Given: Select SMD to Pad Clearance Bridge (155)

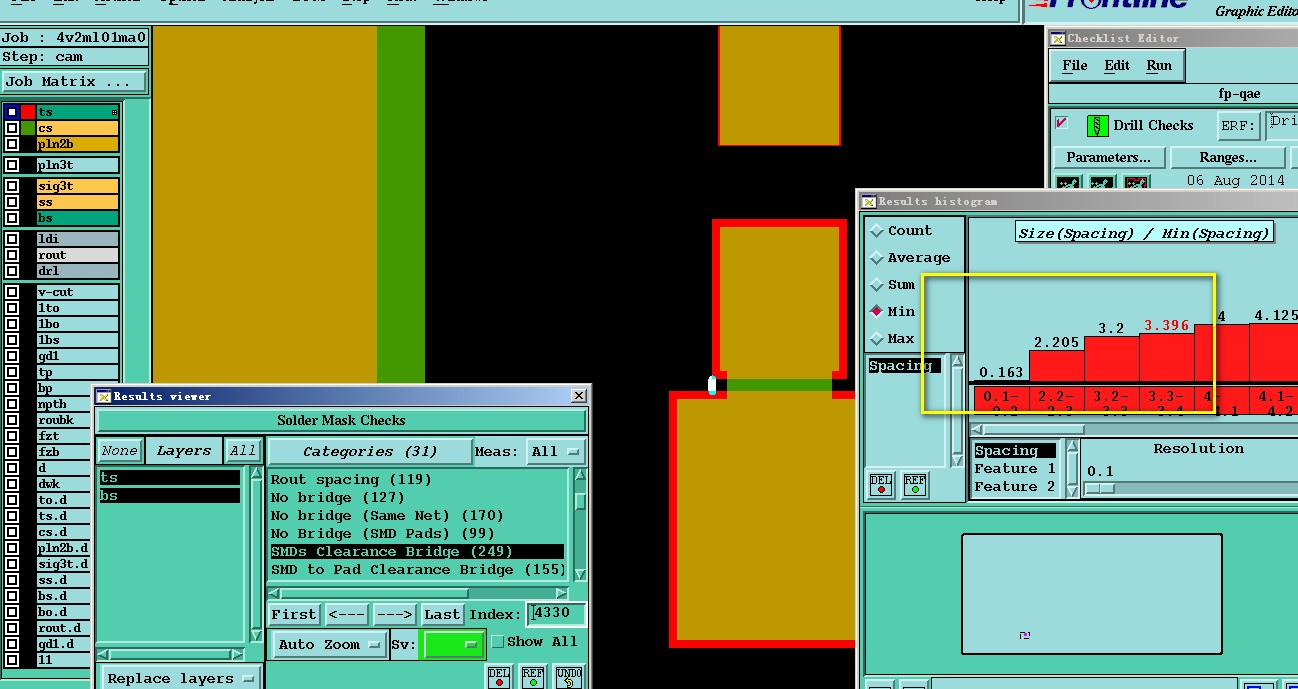Looking at the screenshot, I should 417,570.
